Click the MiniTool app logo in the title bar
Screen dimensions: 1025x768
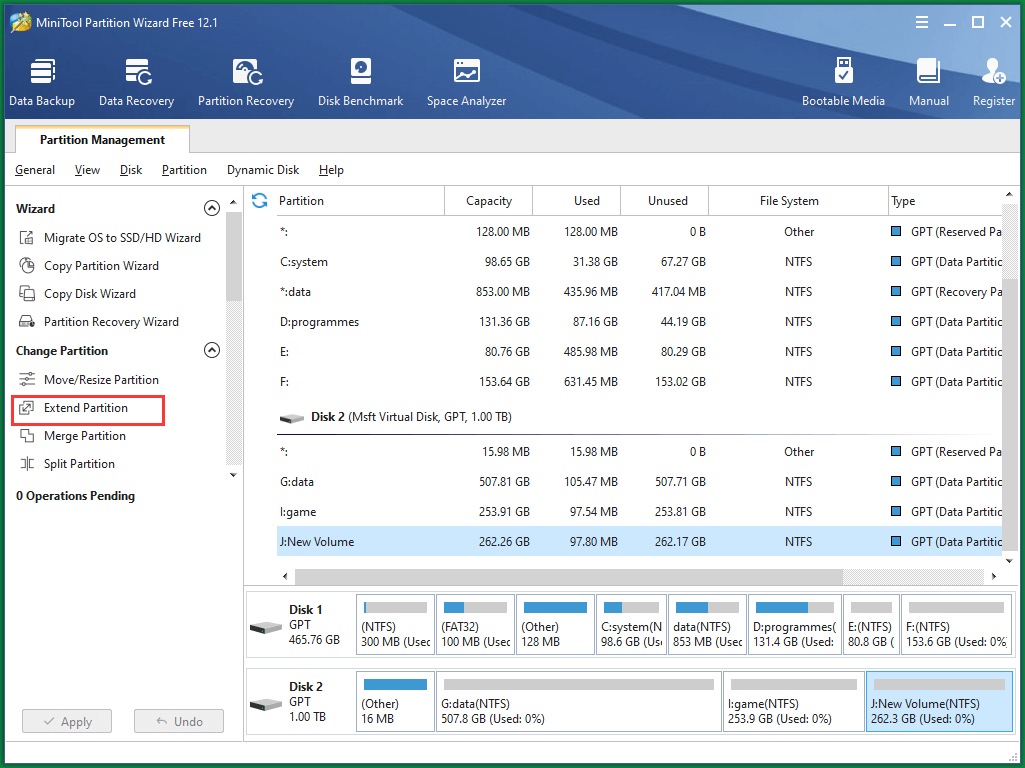(x=20, y=22)
